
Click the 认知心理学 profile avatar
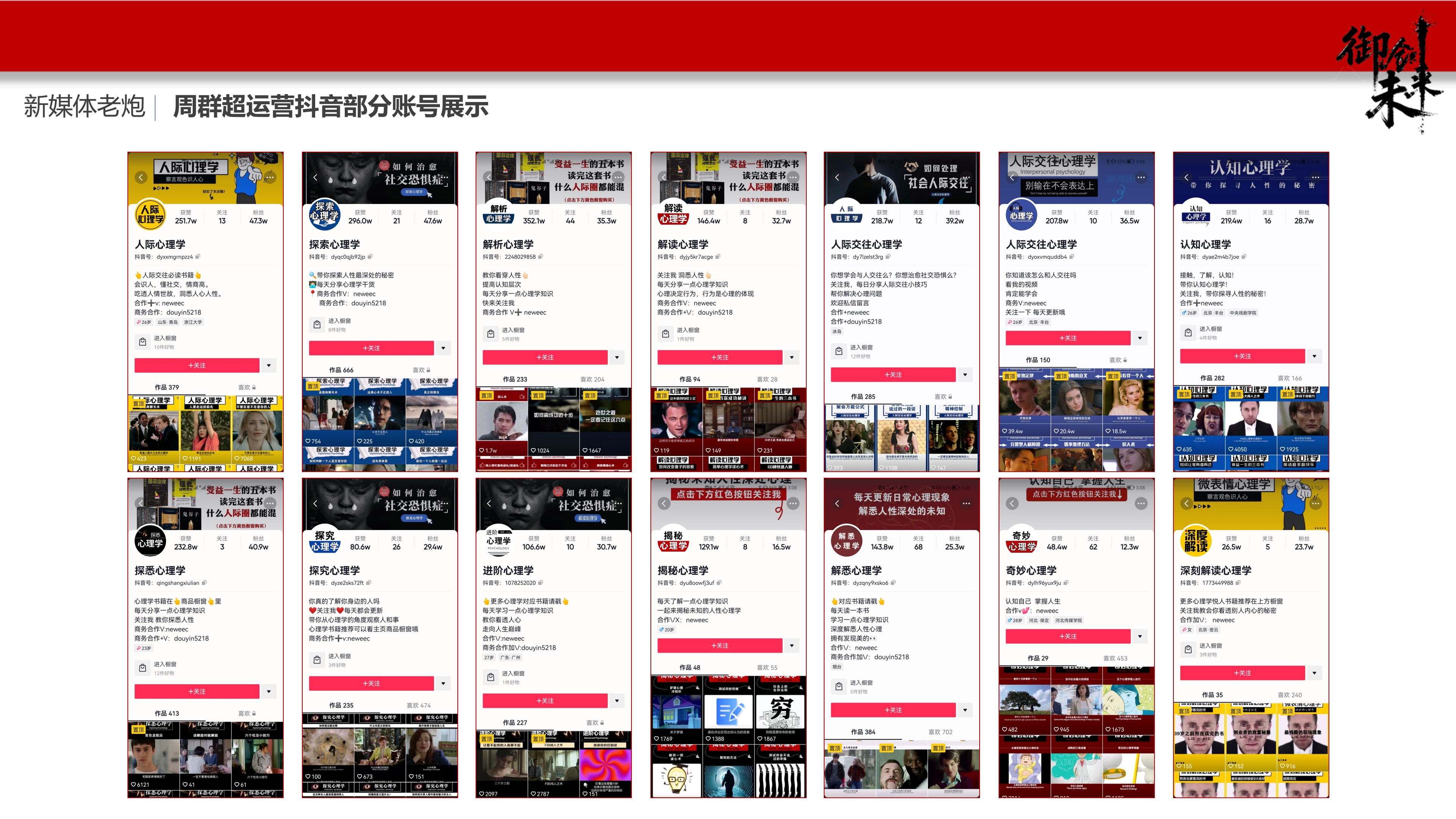click(1196, 215)
